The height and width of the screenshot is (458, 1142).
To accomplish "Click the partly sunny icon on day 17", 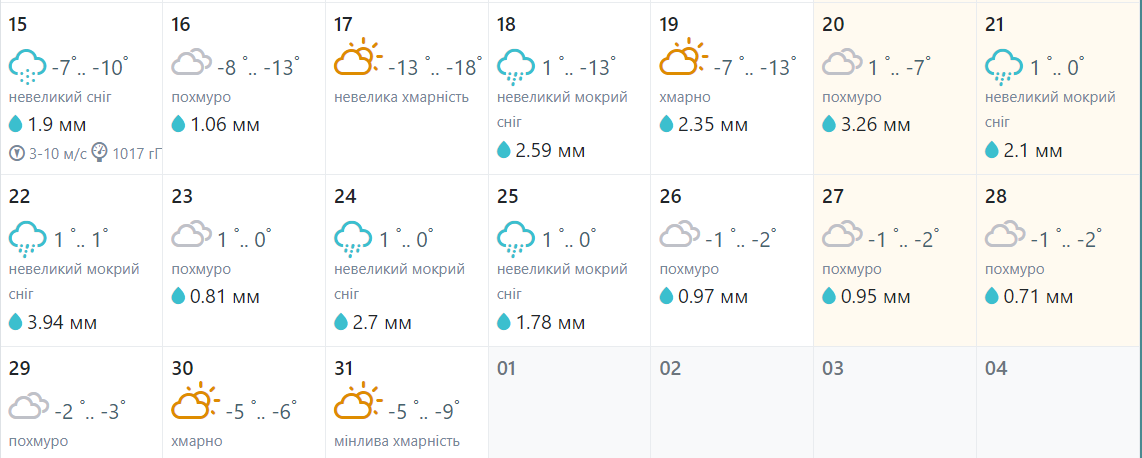I will [358, 60].
